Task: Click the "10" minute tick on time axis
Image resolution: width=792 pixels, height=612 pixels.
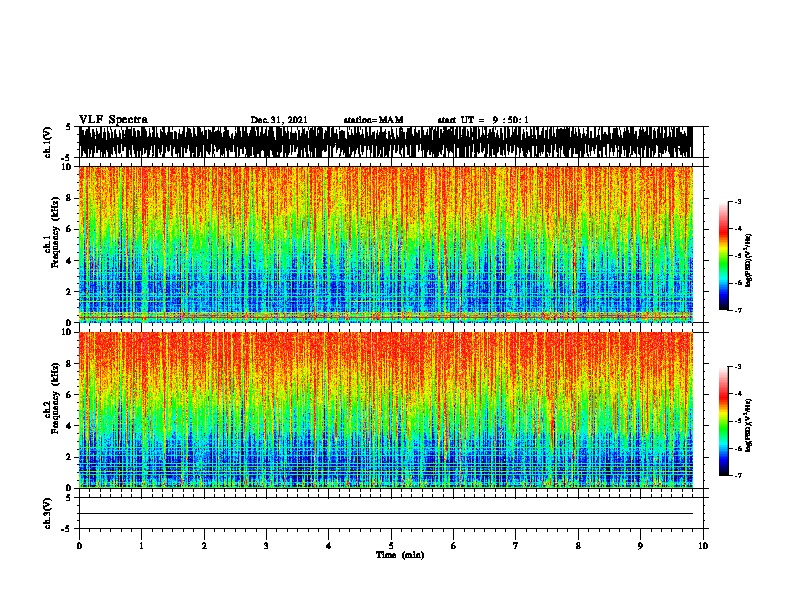Action: click(x=703, y=546)
